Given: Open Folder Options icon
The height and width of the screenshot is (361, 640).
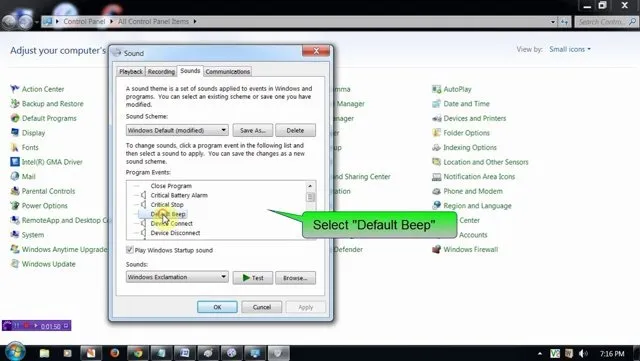Looking at the screenshot, I should coord(437,133).
